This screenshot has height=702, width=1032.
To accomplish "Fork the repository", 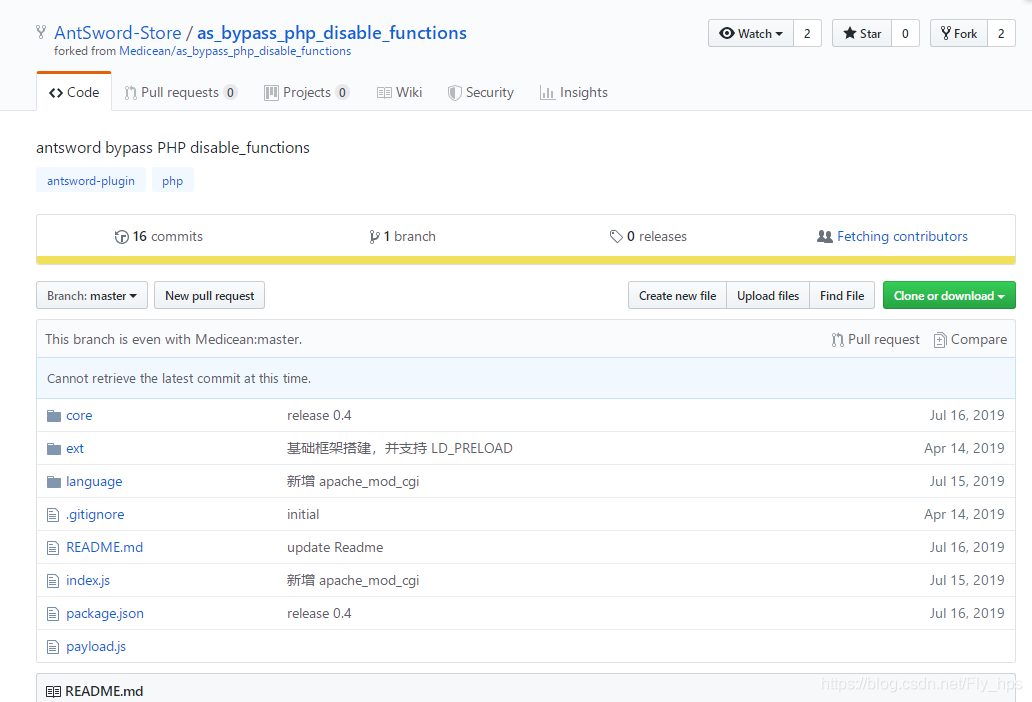I will pyautogui.click(x=959, y=34).
